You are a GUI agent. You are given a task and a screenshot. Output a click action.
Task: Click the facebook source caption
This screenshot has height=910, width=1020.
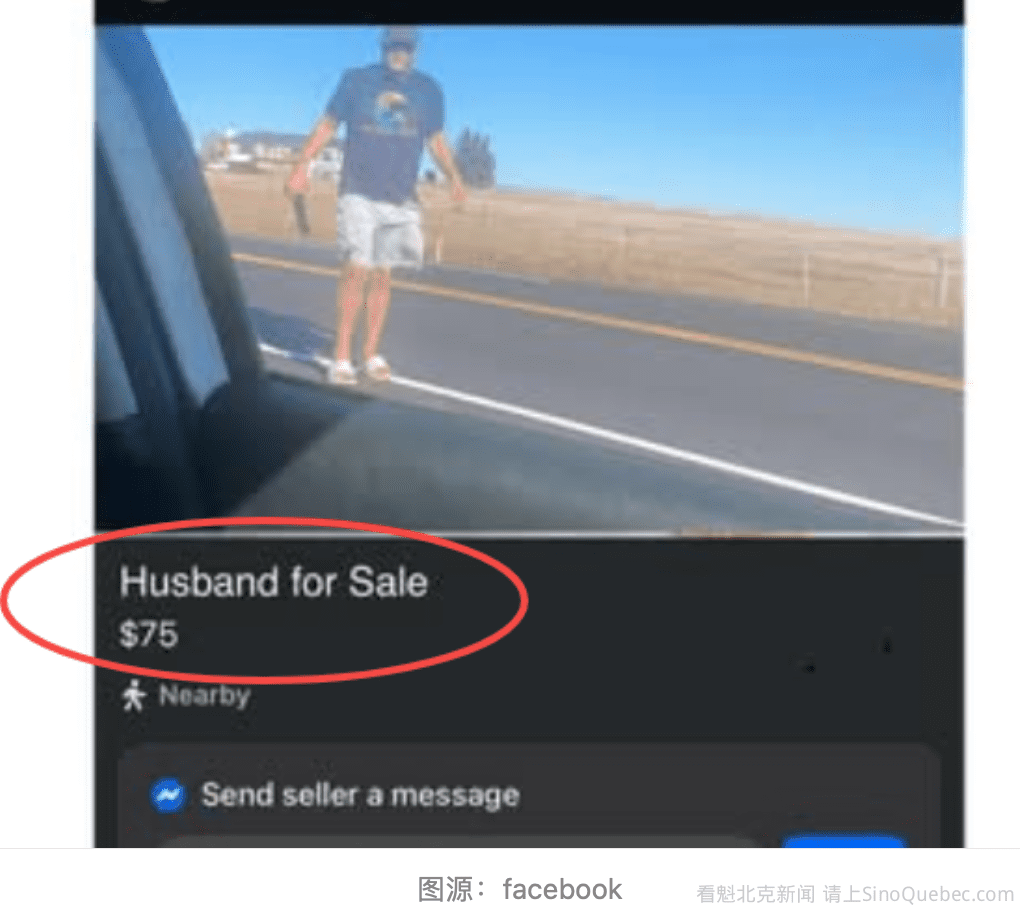562,889
